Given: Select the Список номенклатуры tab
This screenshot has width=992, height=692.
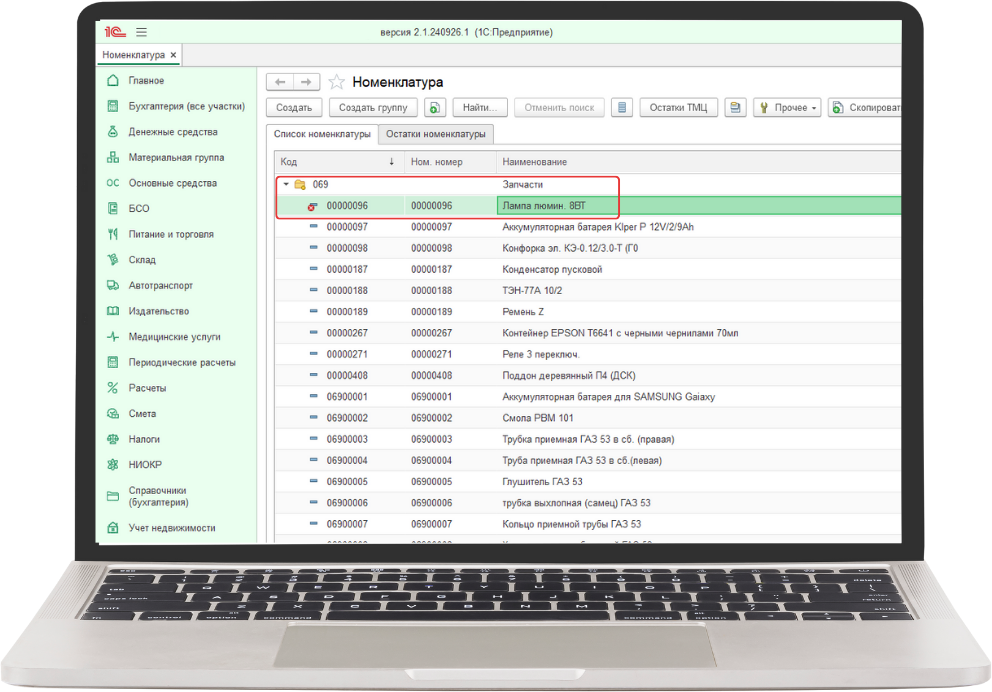Looking at the screenshot, I should click(x=321, y=134).
